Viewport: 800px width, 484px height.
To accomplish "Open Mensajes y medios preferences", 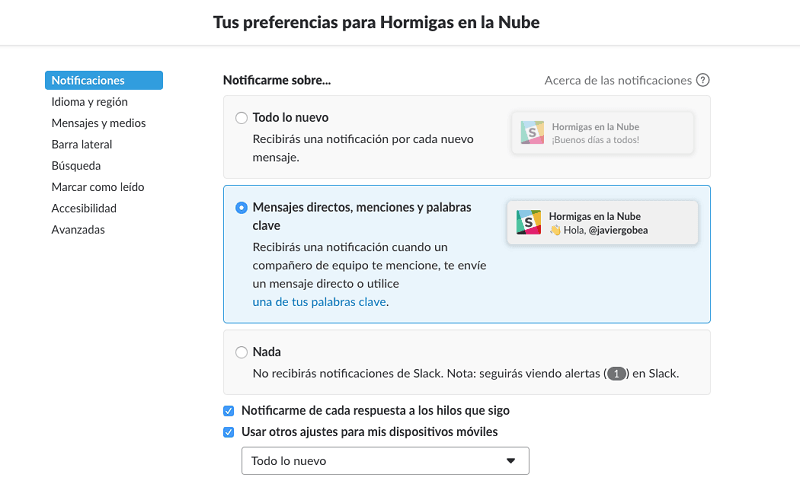I will (x=98, y=123).
